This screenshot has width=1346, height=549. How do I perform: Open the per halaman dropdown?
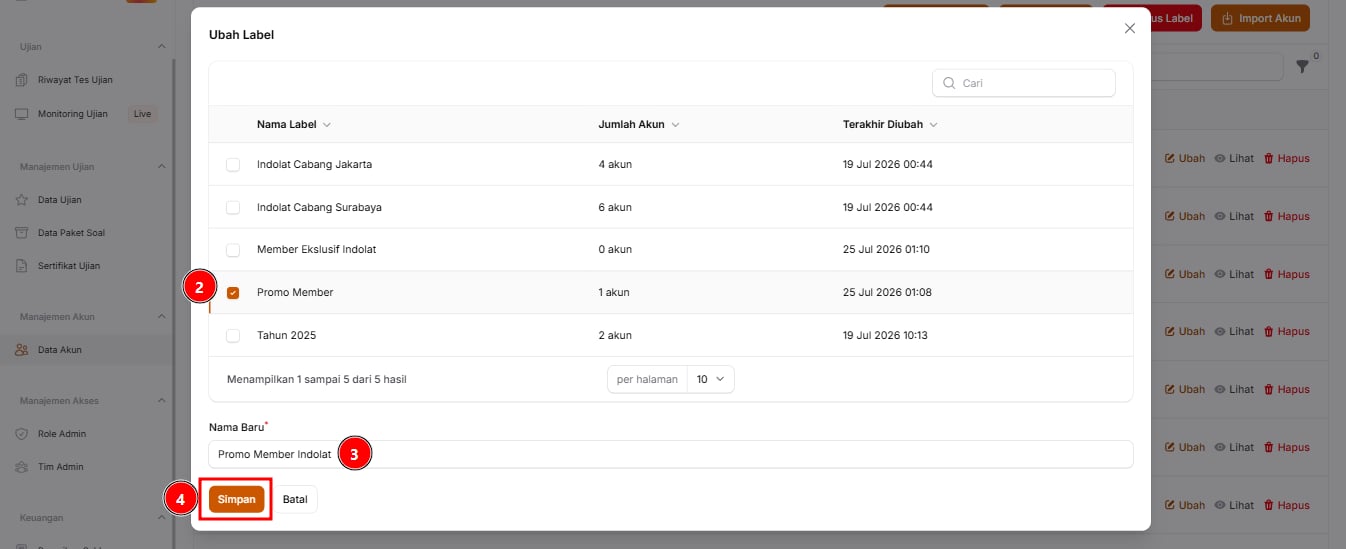[x=711, y=379]
